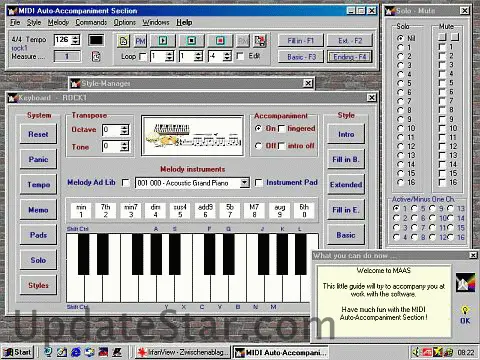Select Active/Minus One channel 16
Viewport: 480px width, 360px height.
pos(451,237)
